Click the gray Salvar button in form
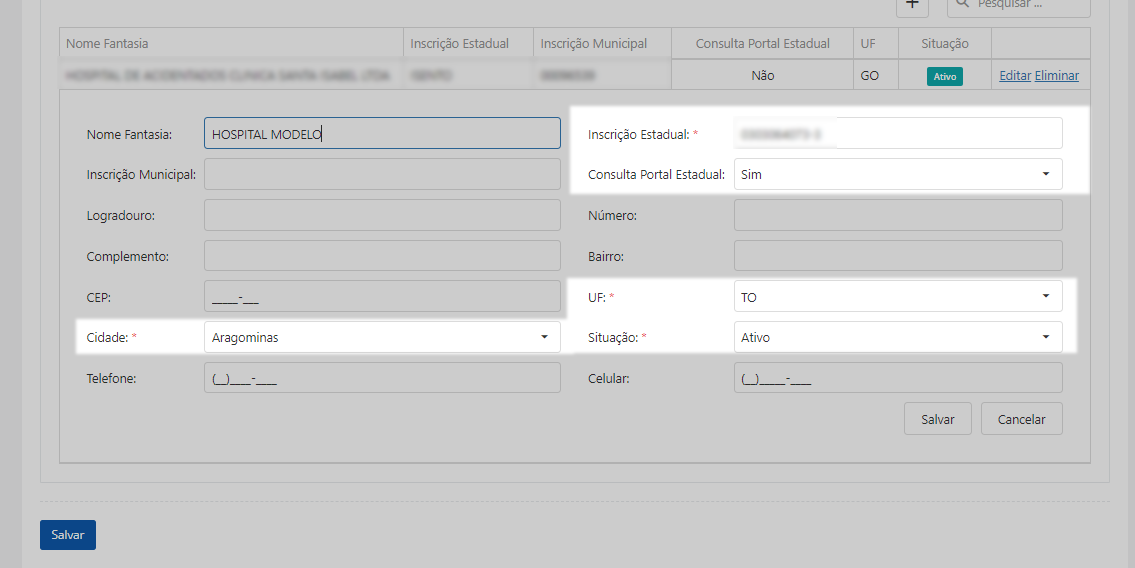The width and height of the screenshot is (1135, 568). pos(937,419)
